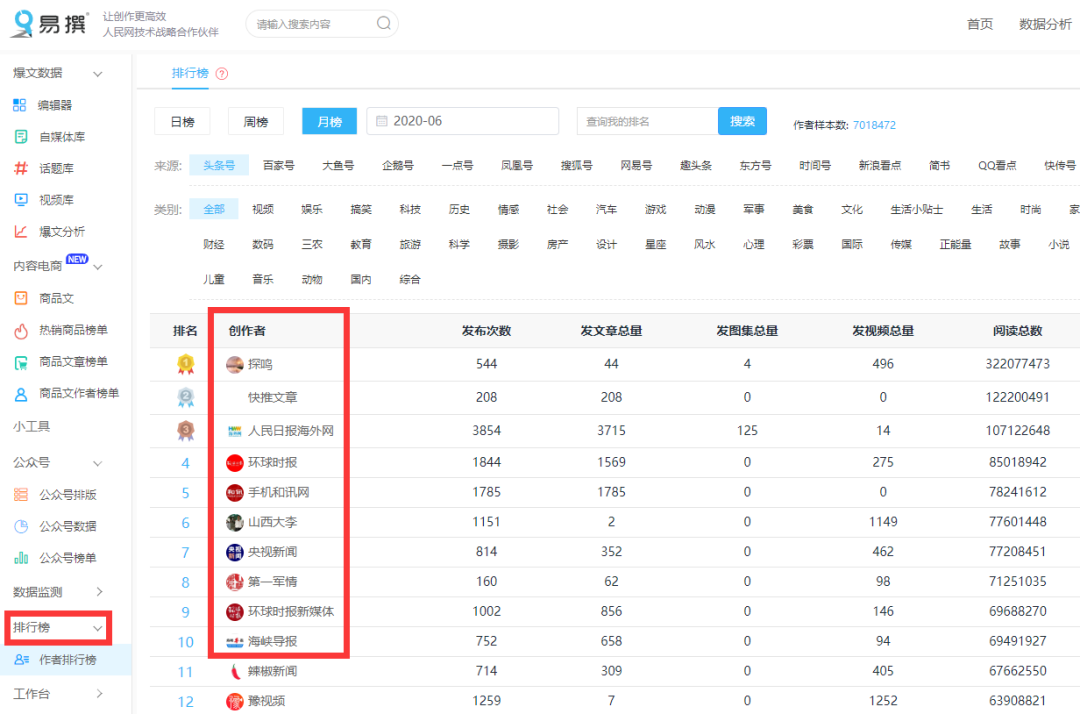Viewport: 1080px width, 714px height.
Task: Open author 山西大李
Action: (x=273, y=523)
